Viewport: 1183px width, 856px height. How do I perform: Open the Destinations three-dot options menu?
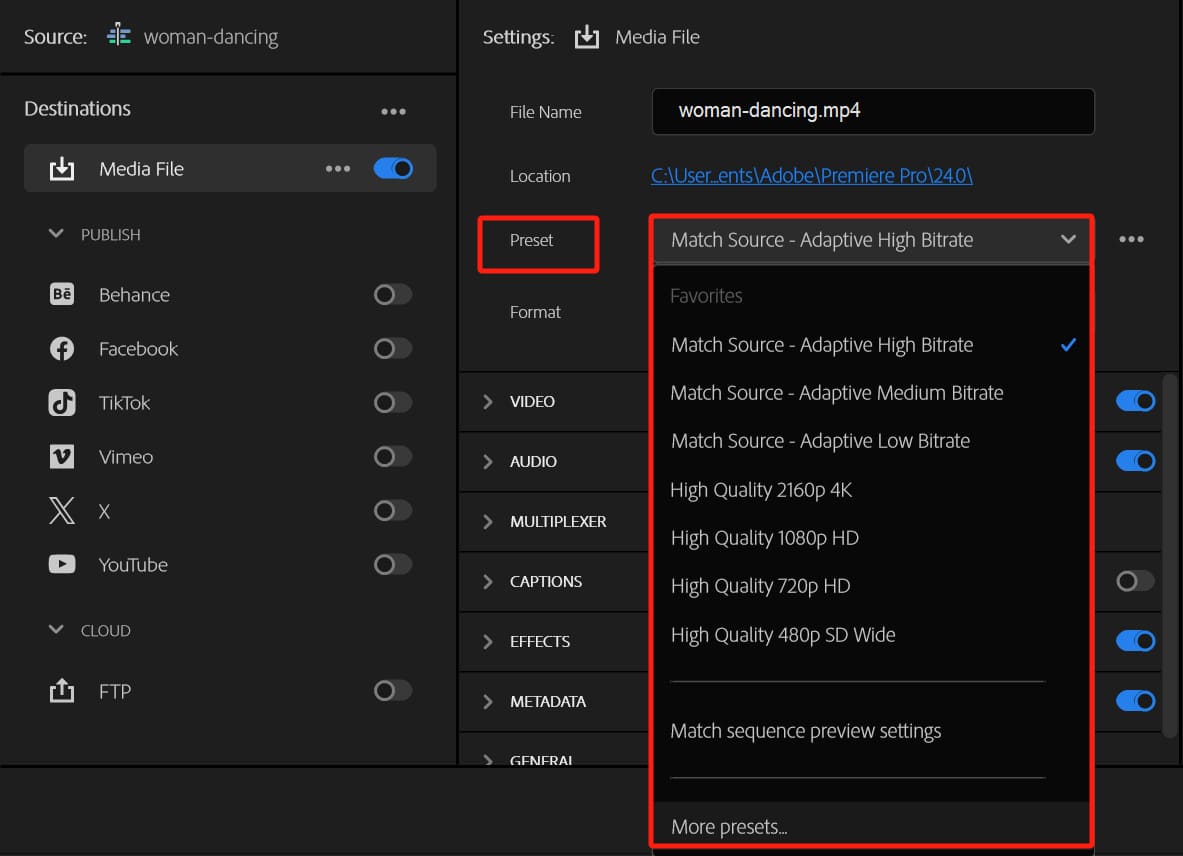[x=393, y=112]
